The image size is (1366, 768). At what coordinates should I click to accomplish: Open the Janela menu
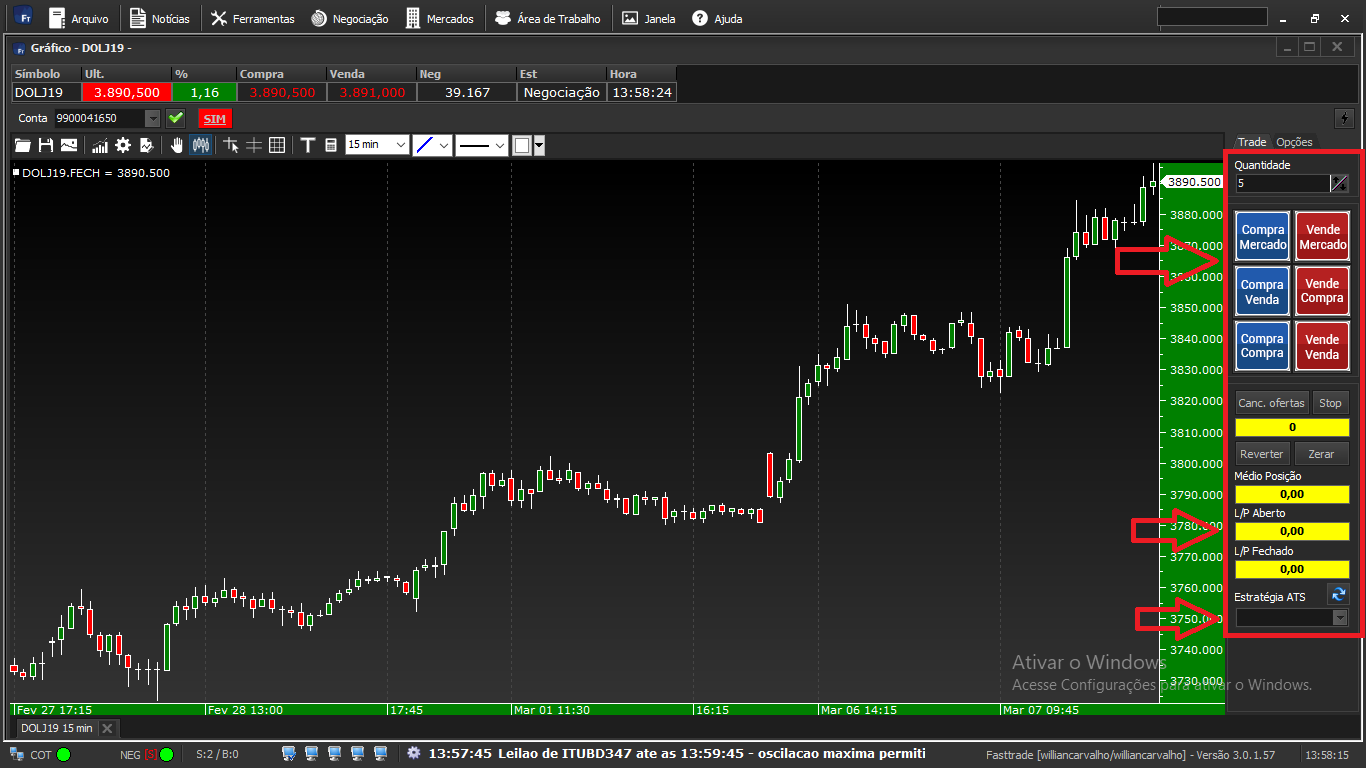coord(648,18)
